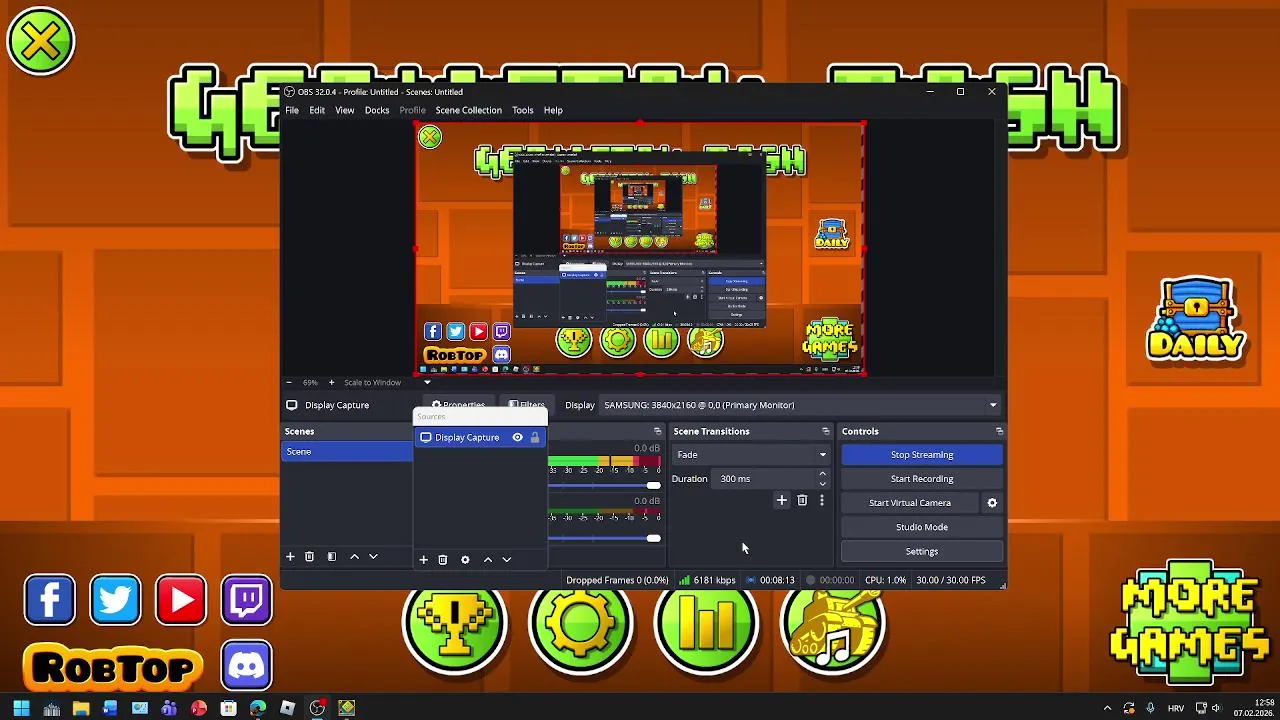Open Geometry Dash Facebook link
This screenshot has height=720, width=1280.
pos(49,600)
